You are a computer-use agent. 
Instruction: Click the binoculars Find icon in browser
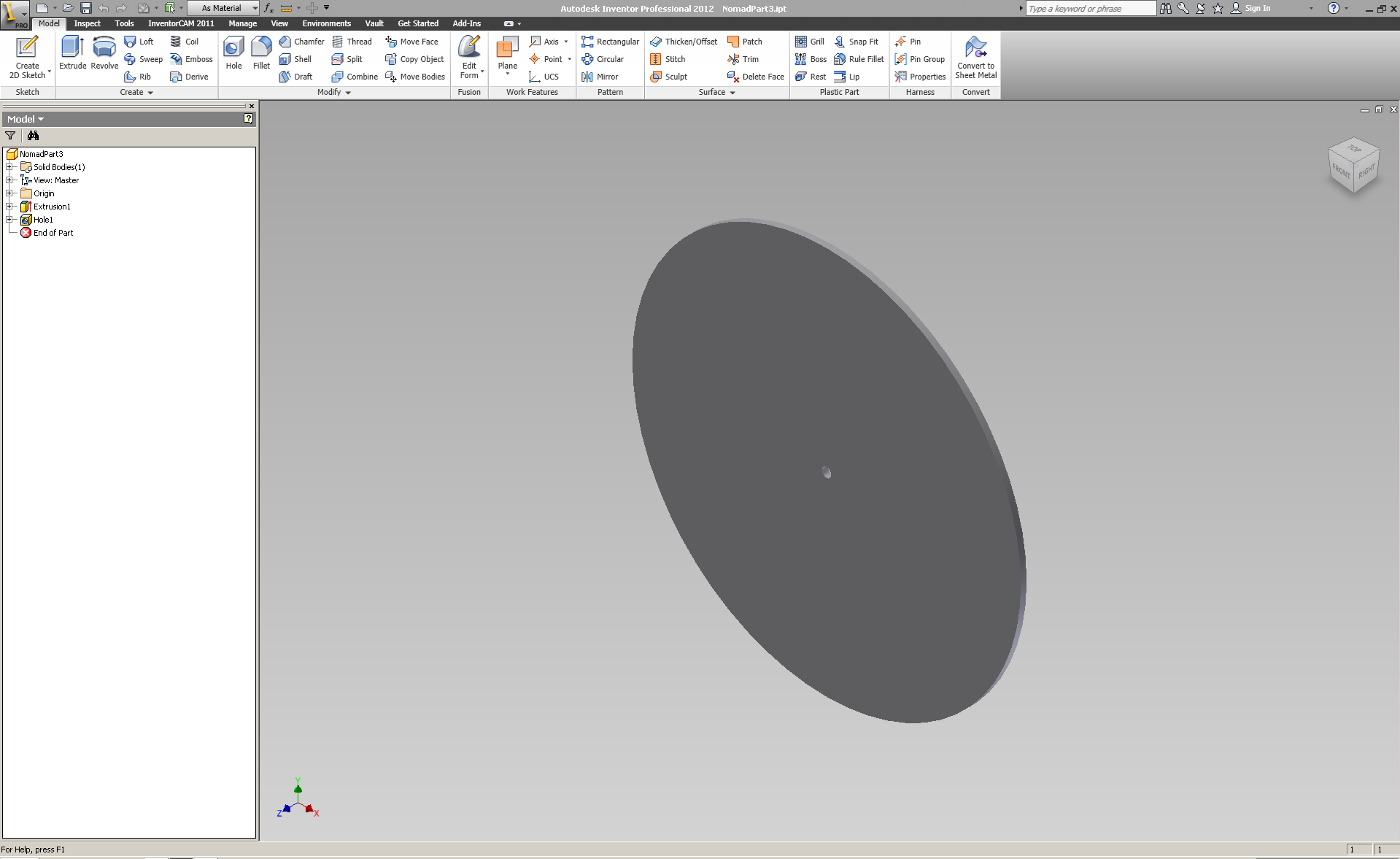coord(33,136)
